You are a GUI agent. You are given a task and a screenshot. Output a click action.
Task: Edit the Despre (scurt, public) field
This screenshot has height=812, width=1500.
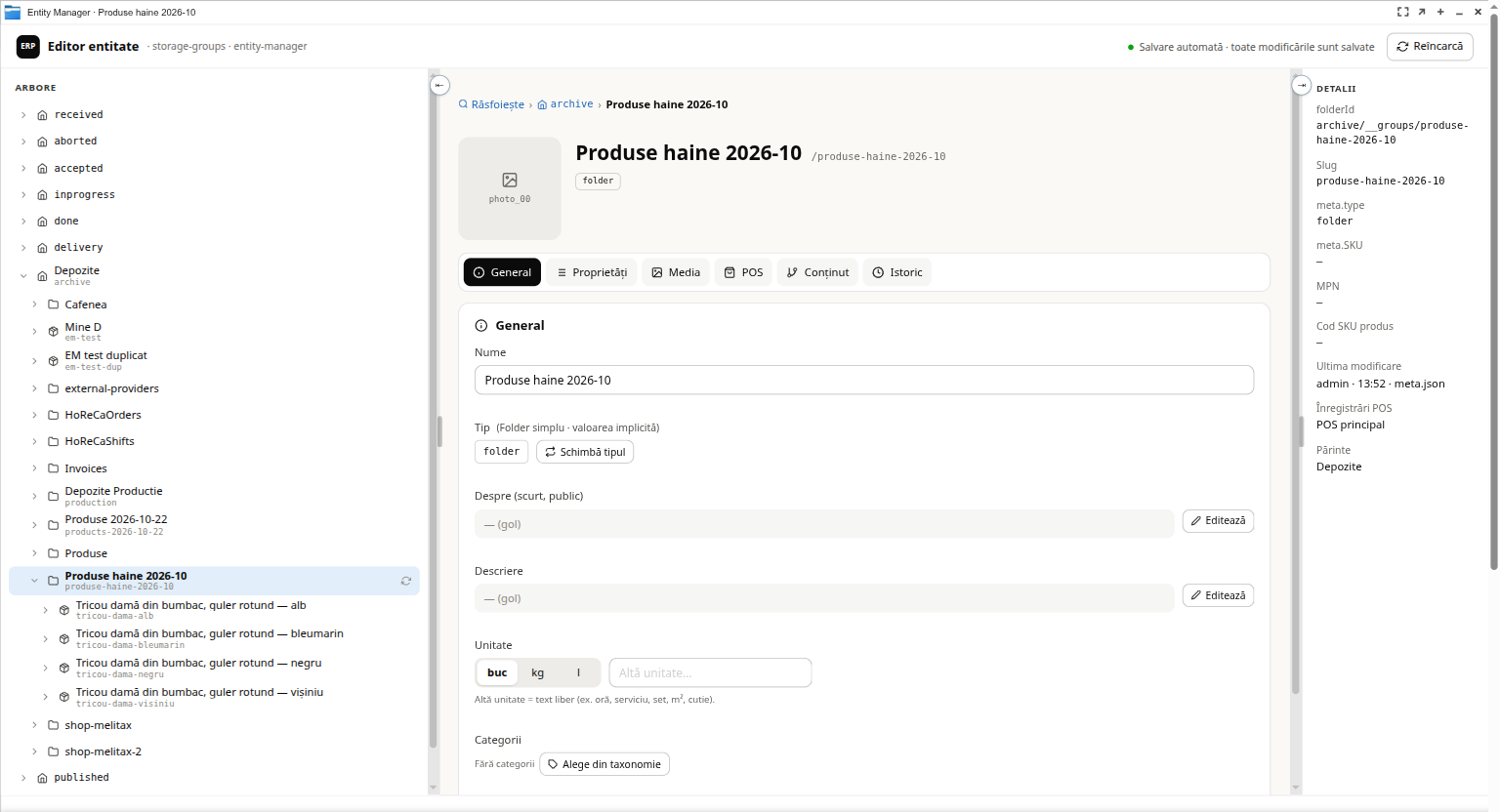[x=1218, y=521]
